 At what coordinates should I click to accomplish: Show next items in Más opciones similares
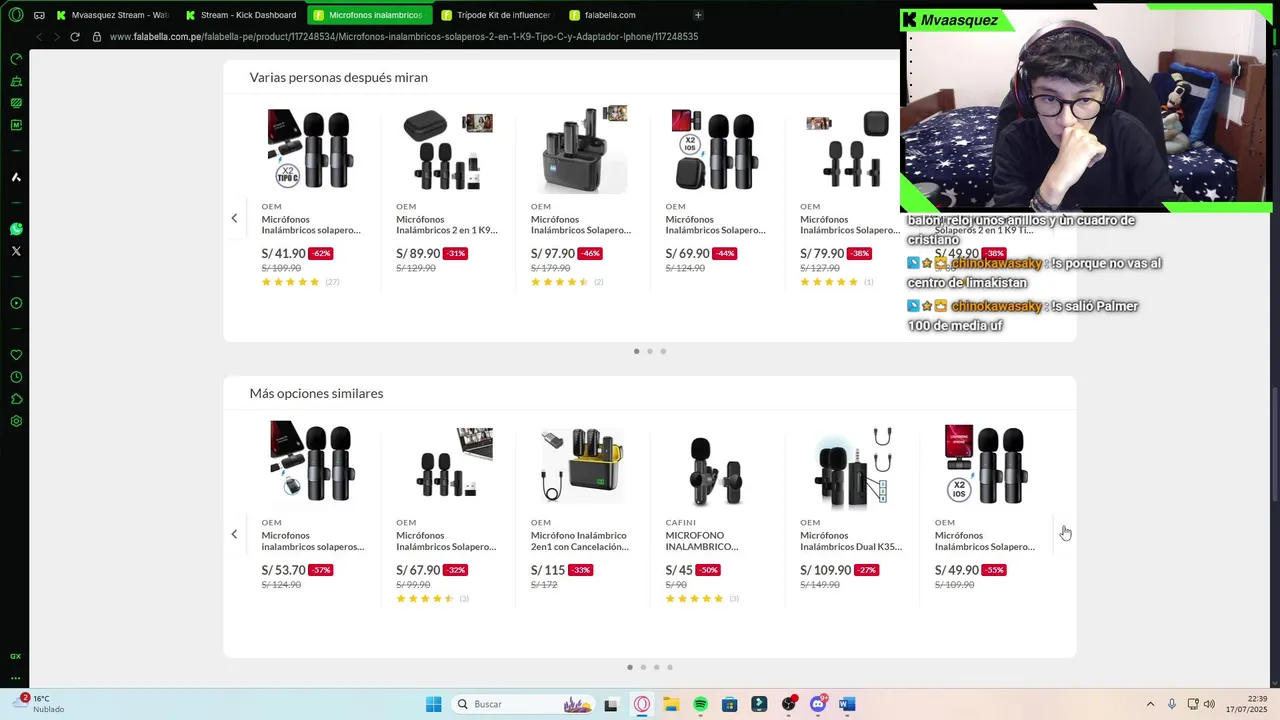click(x=1064, y=534)
